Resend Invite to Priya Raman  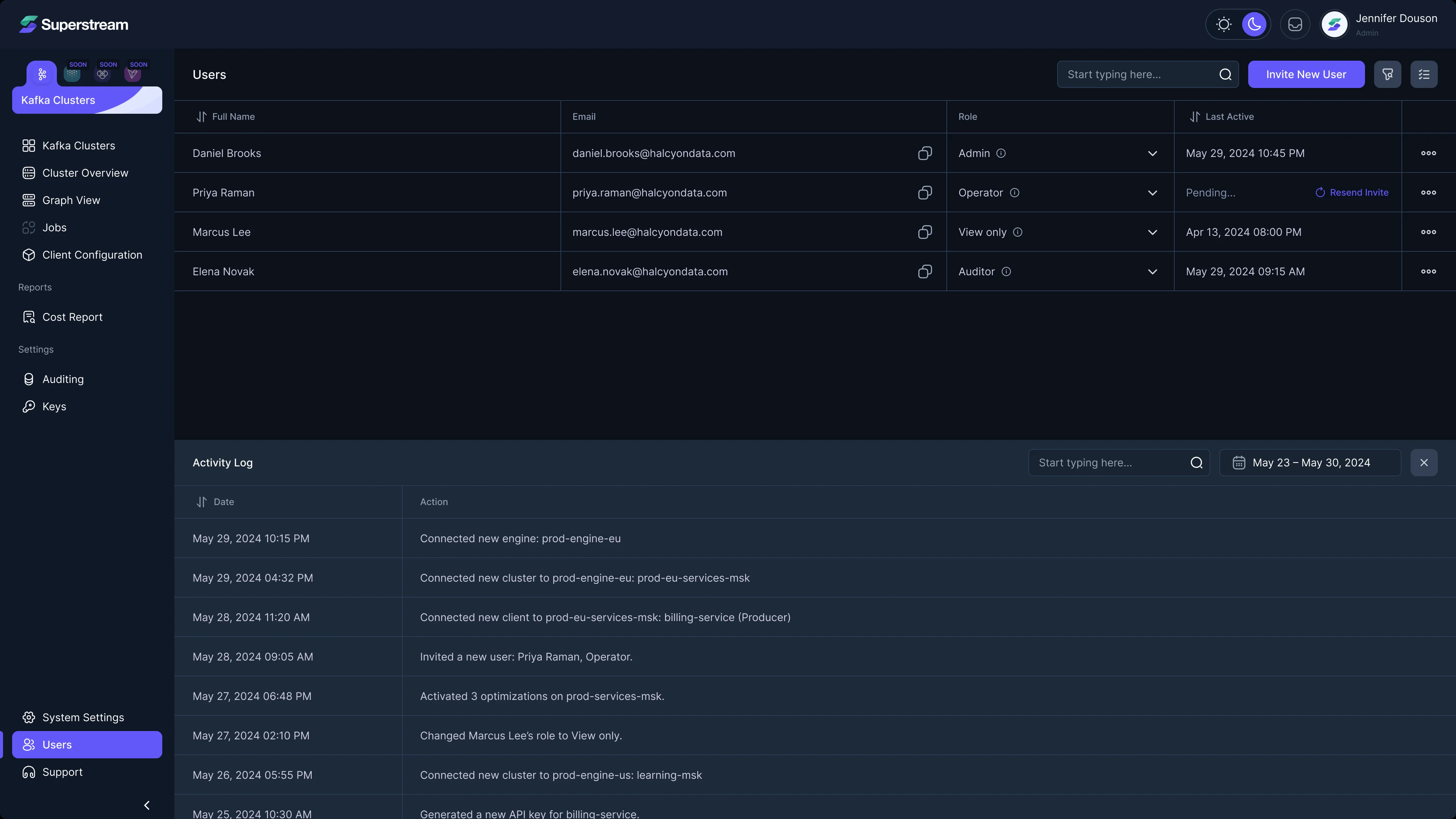click(x=1351, y=193)
